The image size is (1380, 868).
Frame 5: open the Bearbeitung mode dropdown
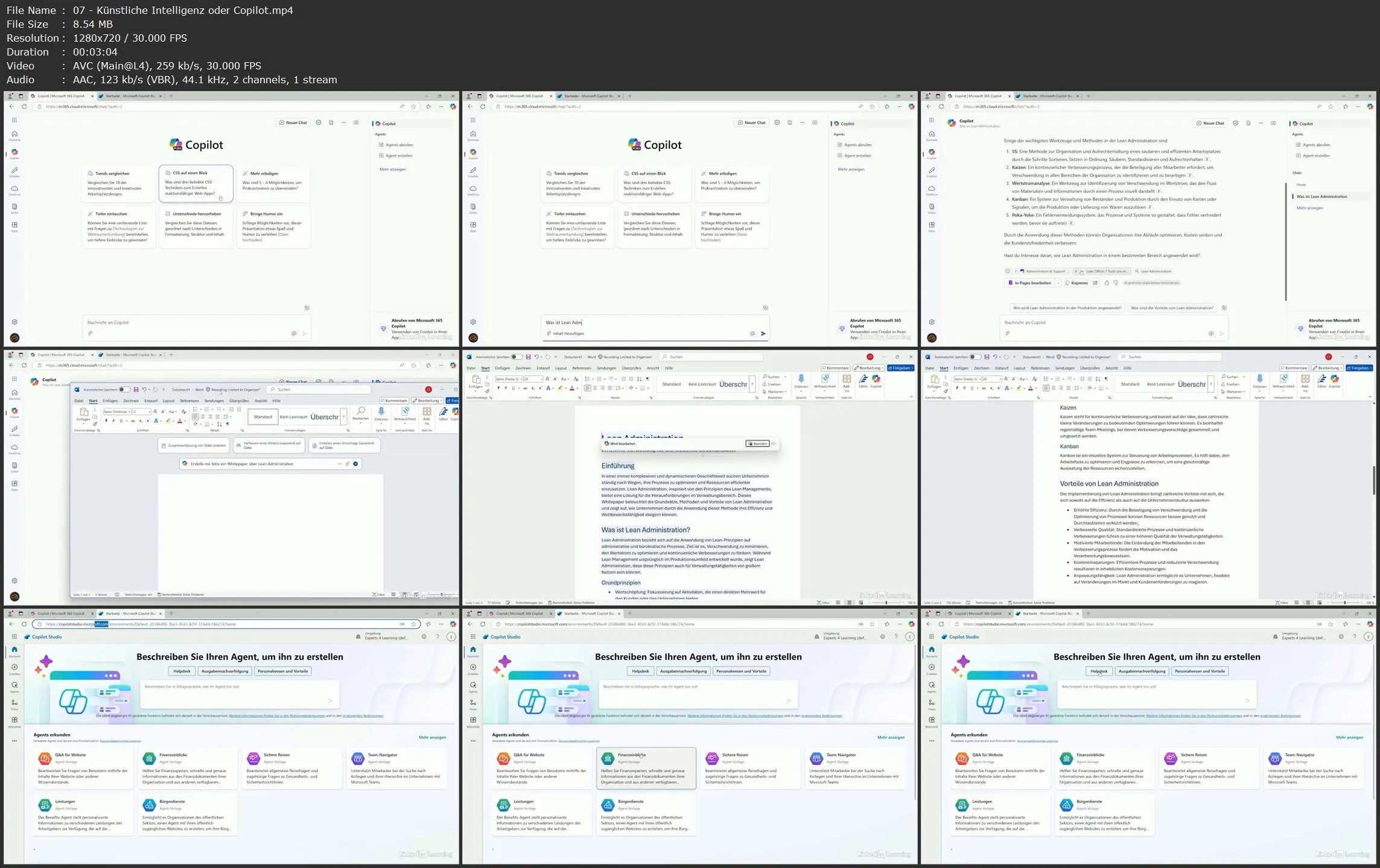click(x=869, y=368)
